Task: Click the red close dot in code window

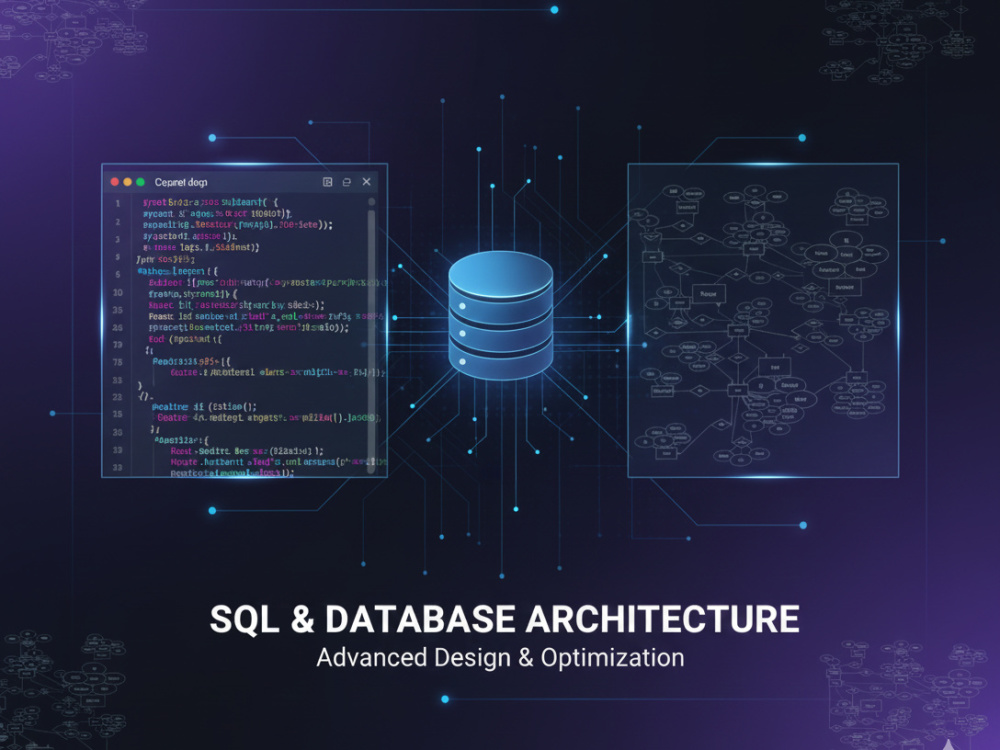Action: pyautogui.click(x=115, y=182)
